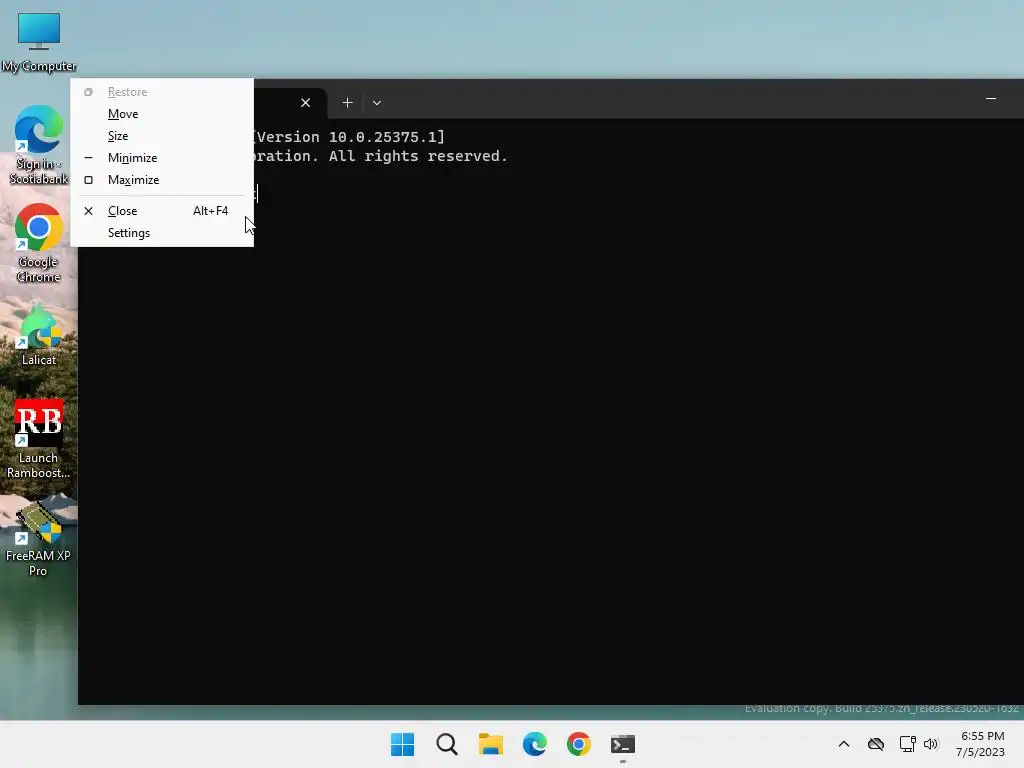Choose Move from the window menu
Screen dimensions: 1024x768
coord(162,114)
